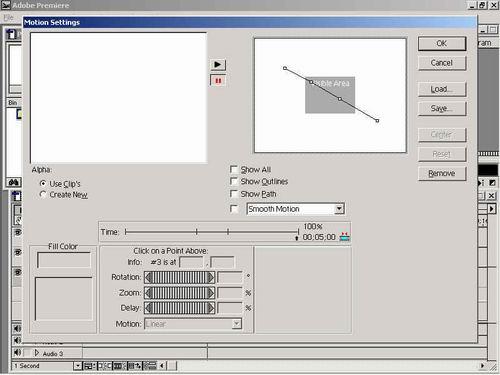
Task: Select the Create New alpha option
Action: point(43,194)
